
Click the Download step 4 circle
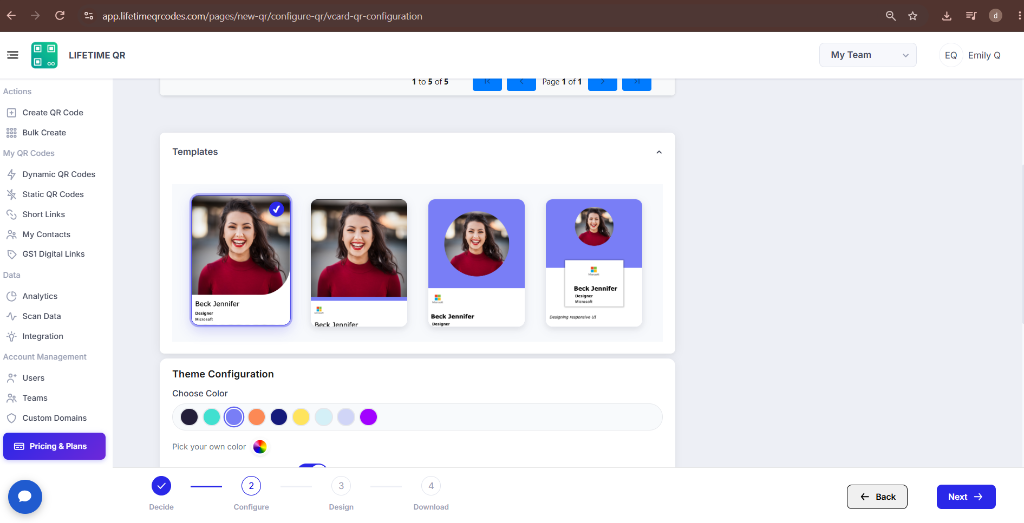431,486
